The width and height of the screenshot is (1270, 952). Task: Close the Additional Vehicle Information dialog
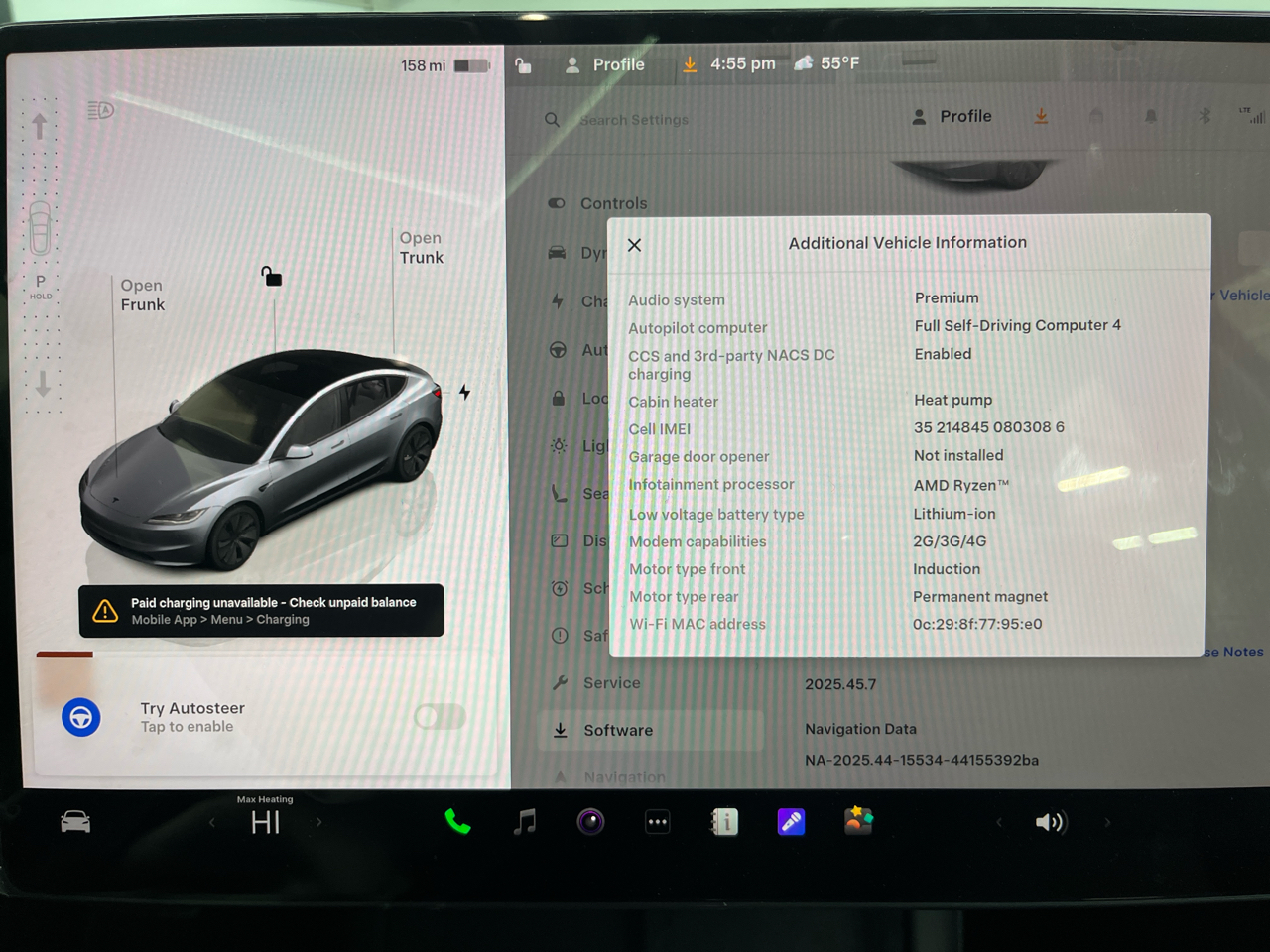(635, 245)
